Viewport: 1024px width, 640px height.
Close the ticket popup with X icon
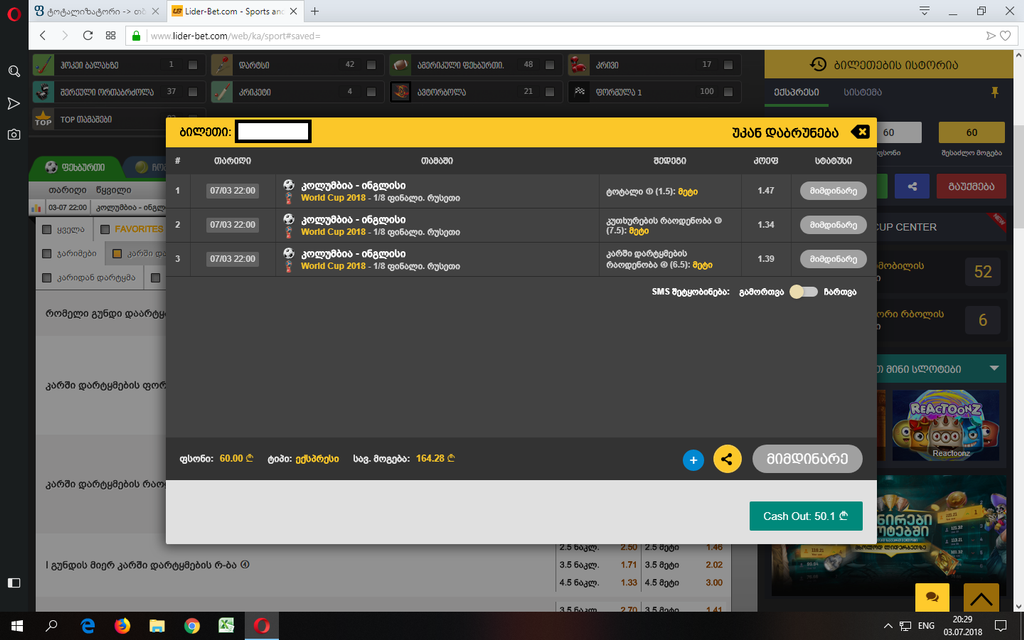(x=861, y=132)
